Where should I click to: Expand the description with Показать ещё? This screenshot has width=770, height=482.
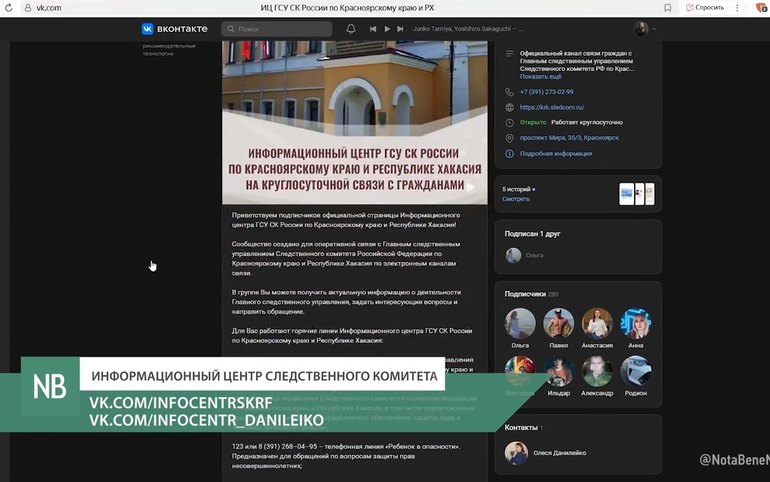540,77
